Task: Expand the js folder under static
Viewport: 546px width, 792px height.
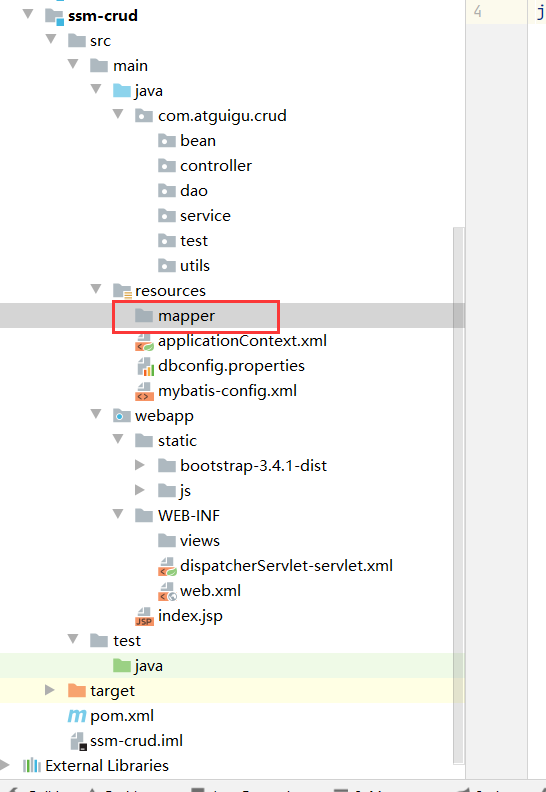Action: pyautogui.click(x=140, y=490)
